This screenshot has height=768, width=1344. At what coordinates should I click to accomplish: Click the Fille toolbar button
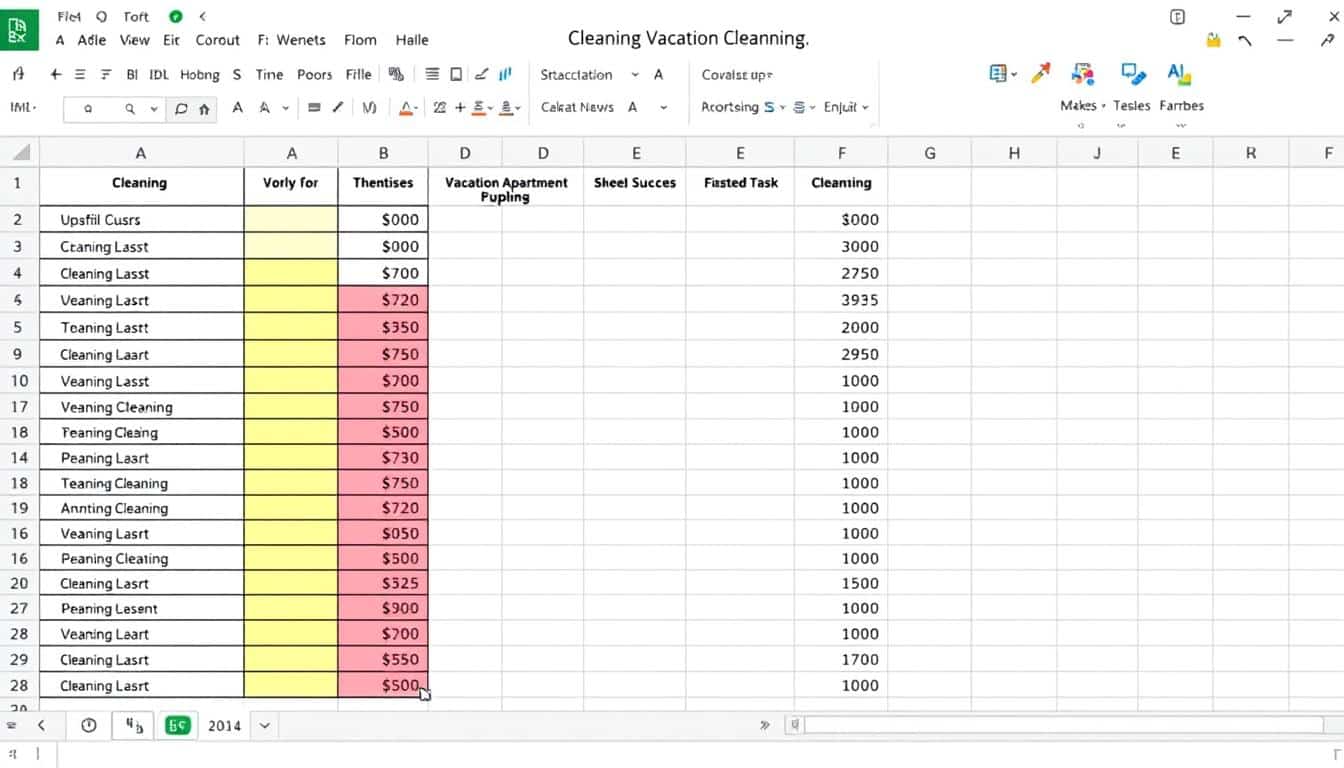point(358,74)
